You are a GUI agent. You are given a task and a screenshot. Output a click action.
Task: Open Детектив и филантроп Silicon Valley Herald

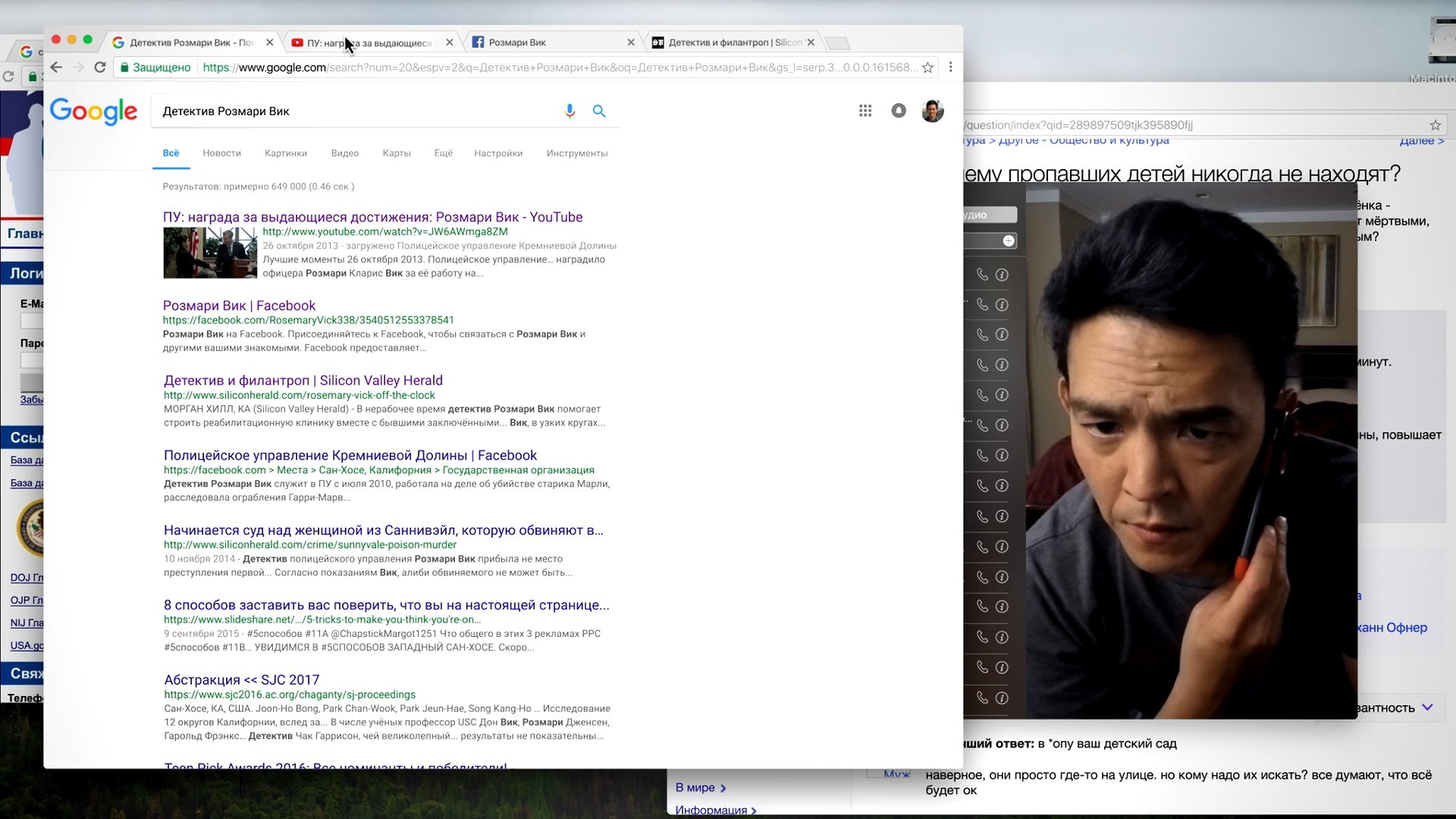303,381
